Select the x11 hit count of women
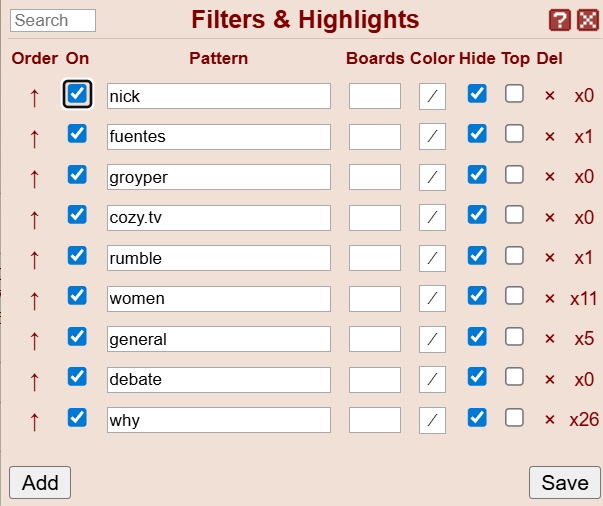 tap(583, 299)
